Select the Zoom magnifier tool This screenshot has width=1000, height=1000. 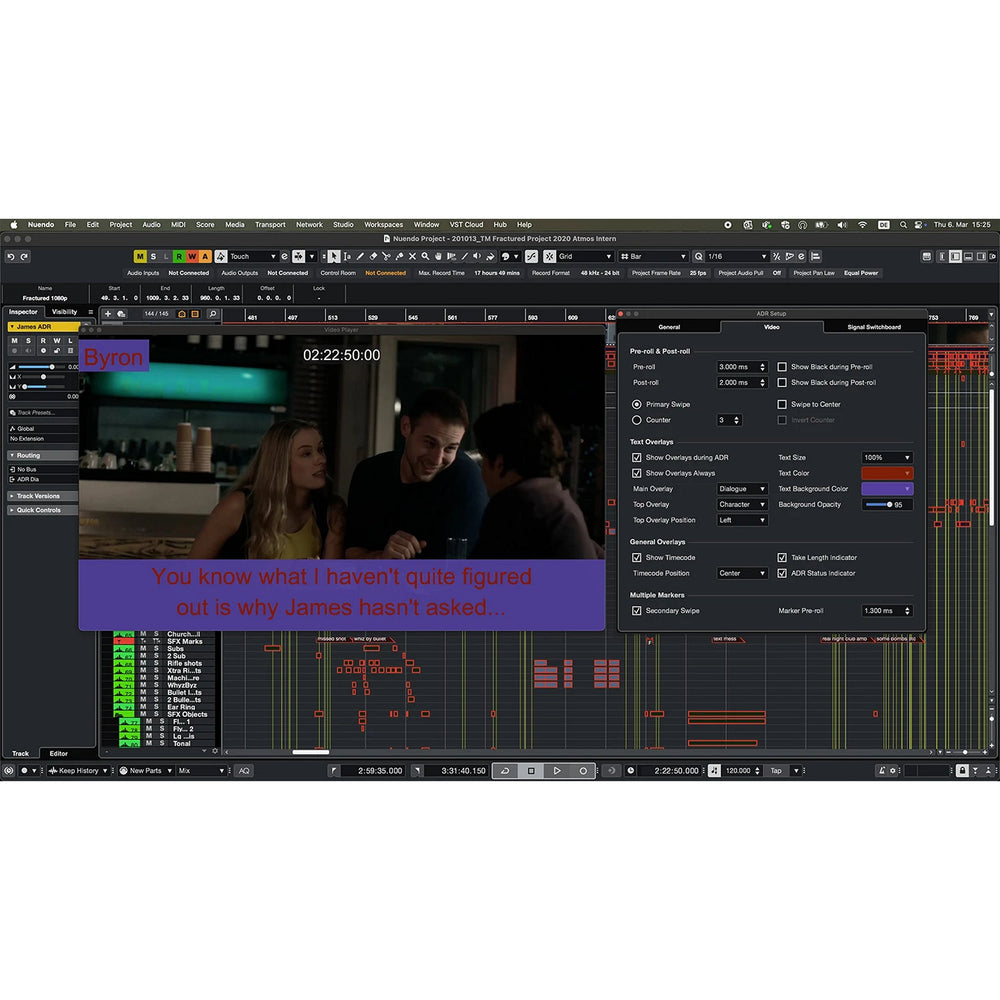point(426,257)
